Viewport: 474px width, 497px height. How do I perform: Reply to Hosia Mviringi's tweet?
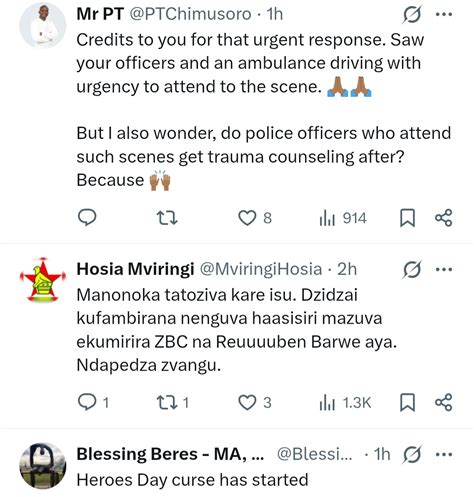pos(93,402)
